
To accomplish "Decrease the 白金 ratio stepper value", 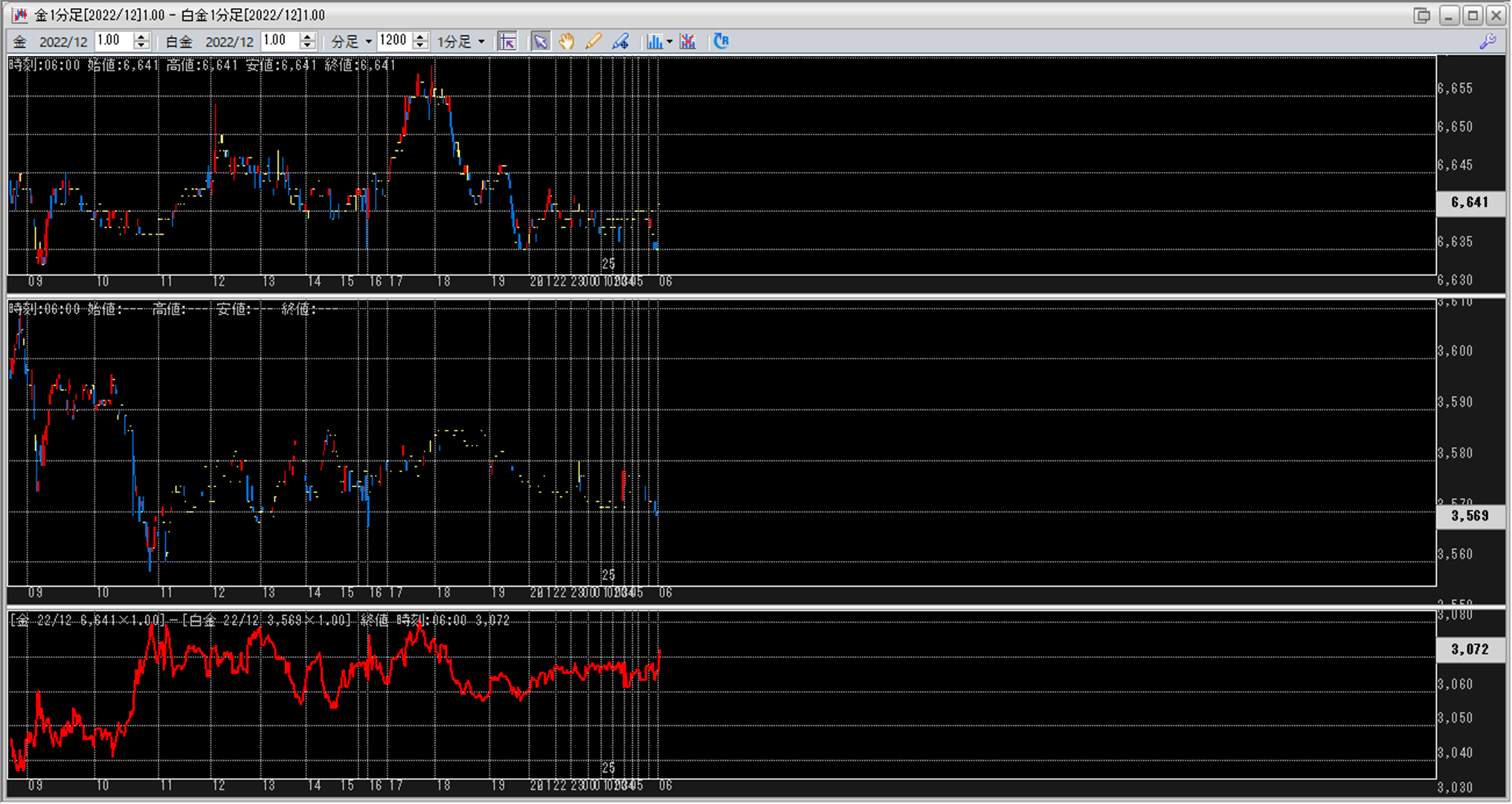I will 308,46.
